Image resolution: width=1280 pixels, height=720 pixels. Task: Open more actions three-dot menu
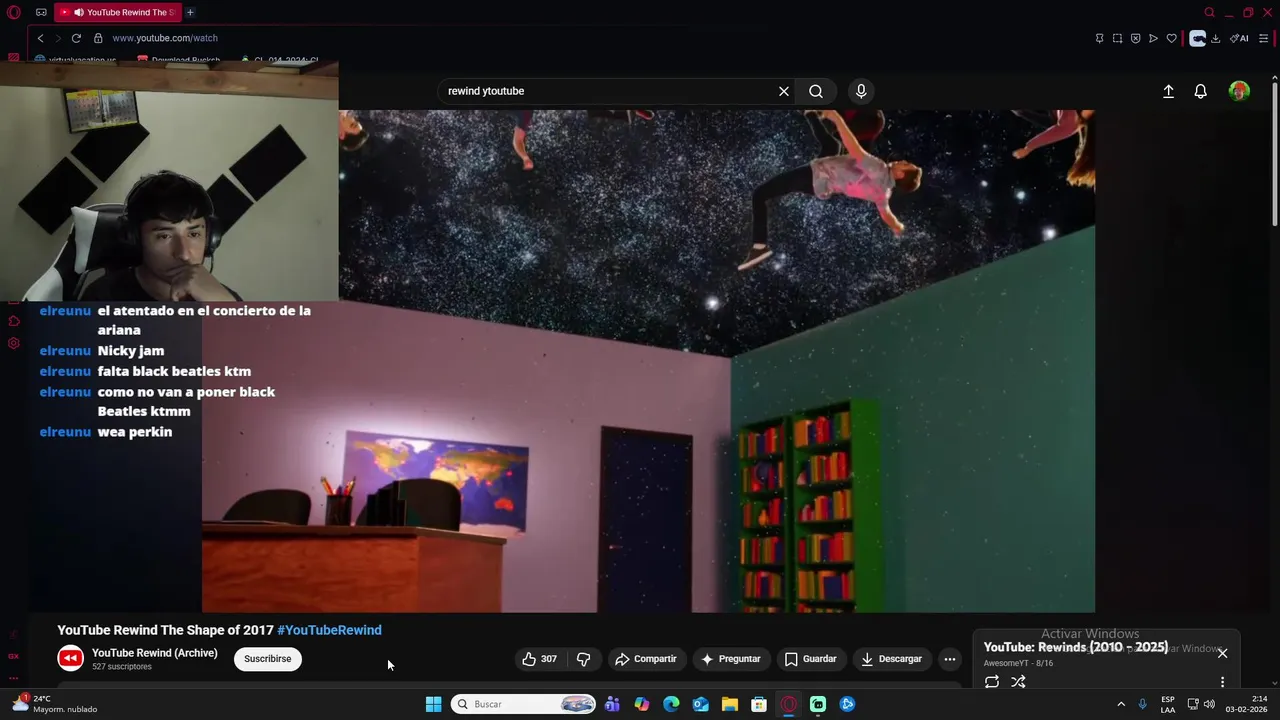click(950, 659)
